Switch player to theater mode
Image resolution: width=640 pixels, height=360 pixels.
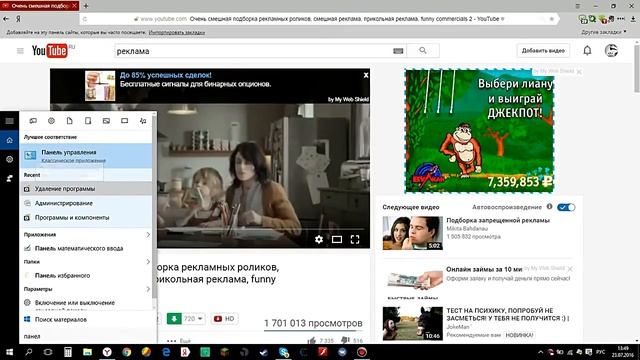tap(337, 239)
